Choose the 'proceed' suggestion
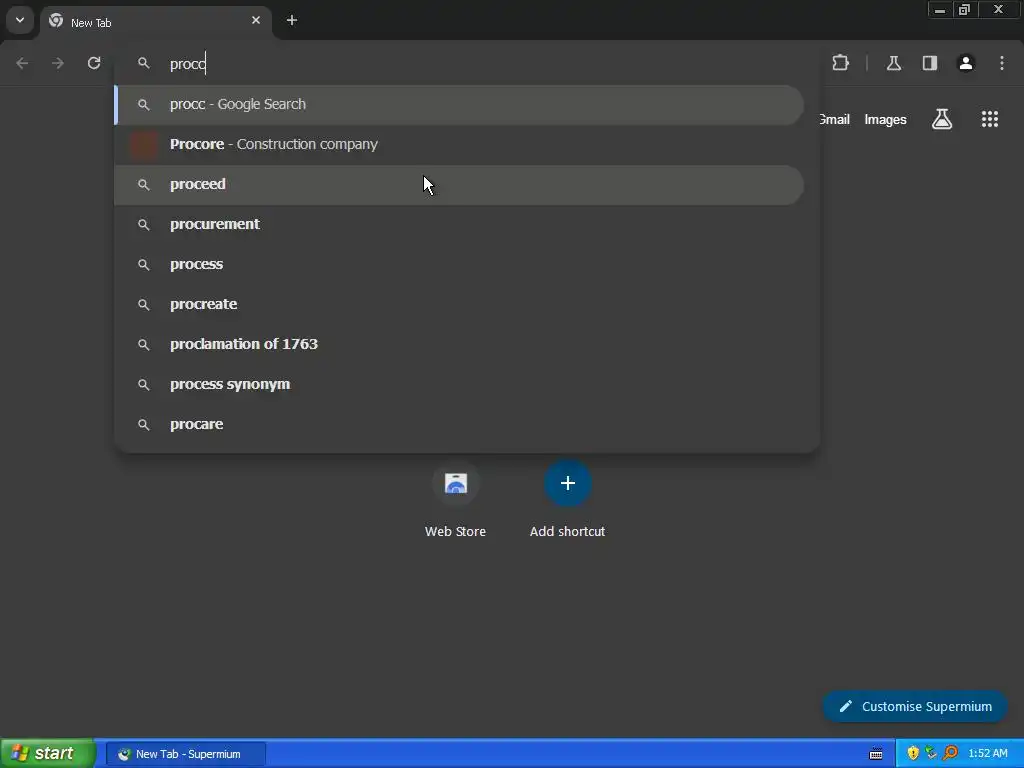 pyautogui.click(x=459, y=185)
